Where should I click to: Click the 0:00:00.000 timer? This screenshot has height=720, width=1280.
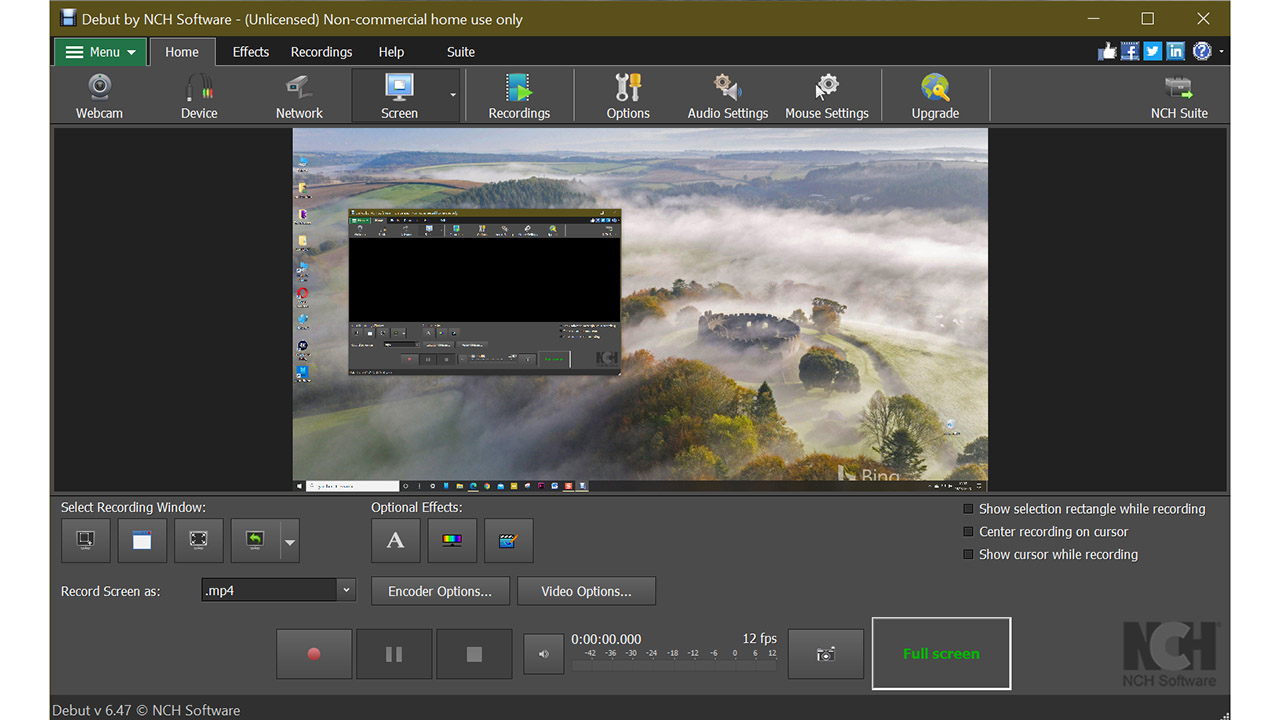coord(606,639)
